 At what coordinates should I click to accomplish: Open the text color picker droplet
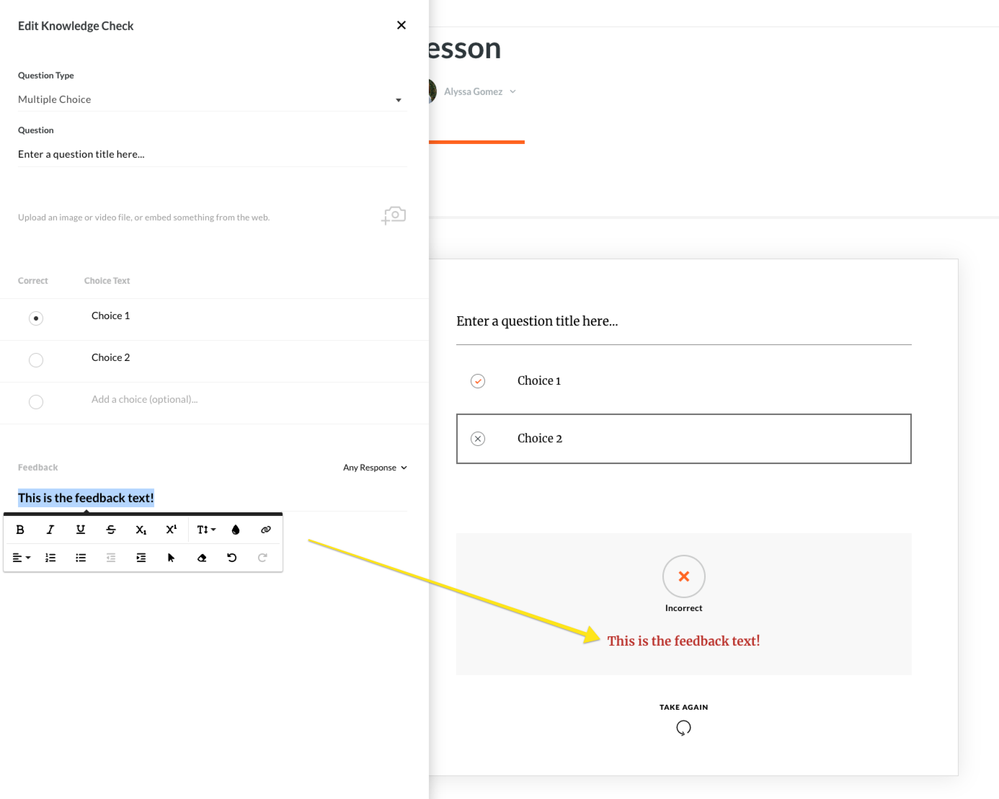tap(236, 530)
